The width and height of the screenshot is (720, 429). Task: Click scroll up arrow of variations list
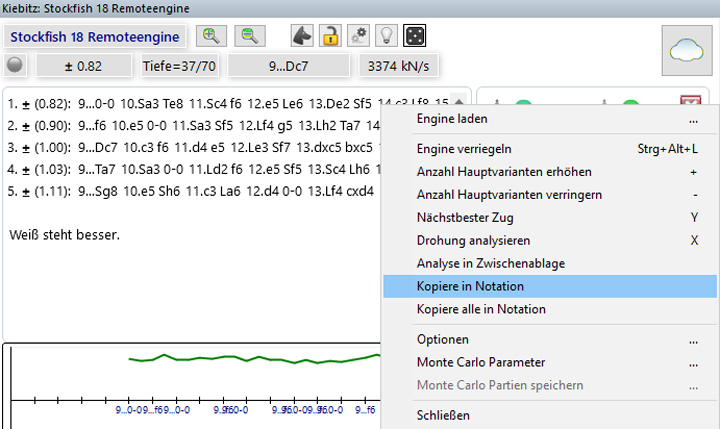coord(459,101)
